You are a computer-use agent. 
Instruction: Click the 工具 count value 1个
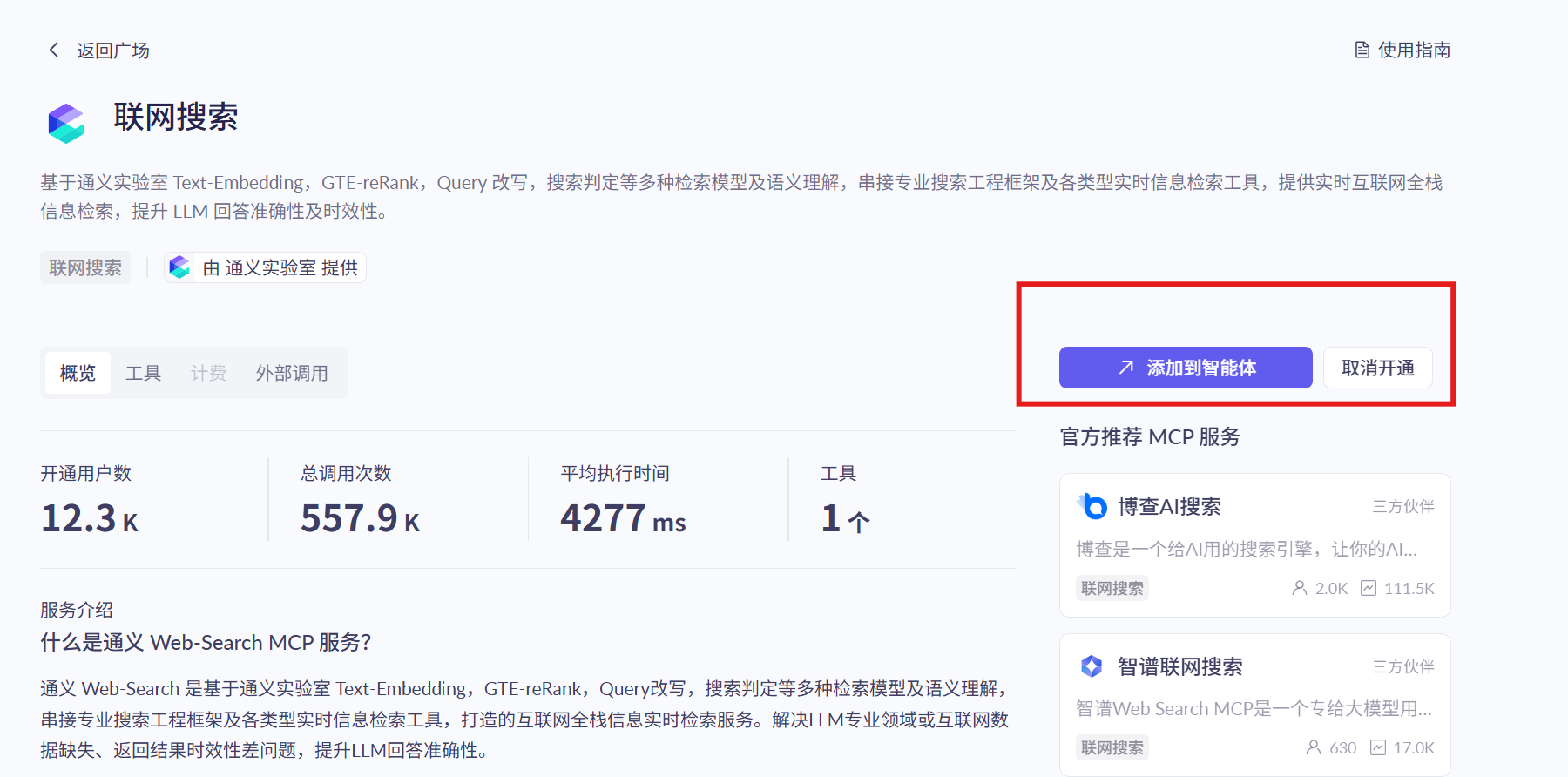[846, 519]
